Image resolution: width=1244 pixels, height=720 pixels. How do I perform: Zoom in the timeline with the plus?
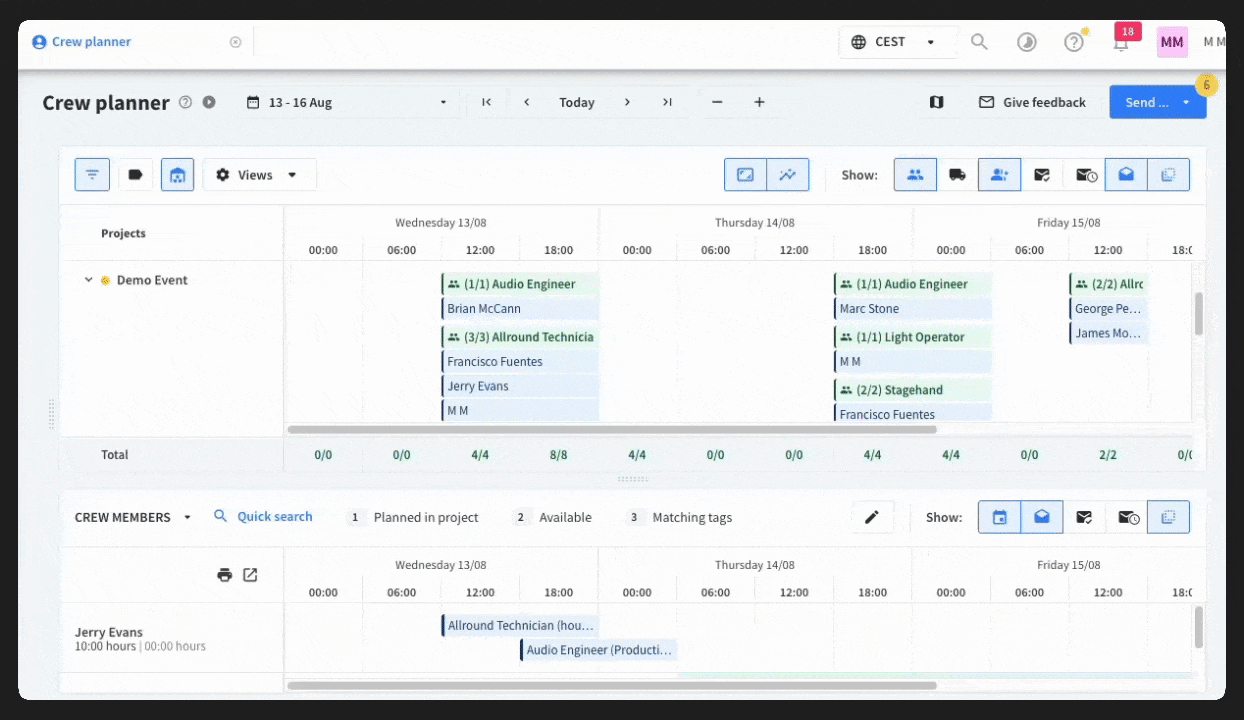click(x=759, y=102)
